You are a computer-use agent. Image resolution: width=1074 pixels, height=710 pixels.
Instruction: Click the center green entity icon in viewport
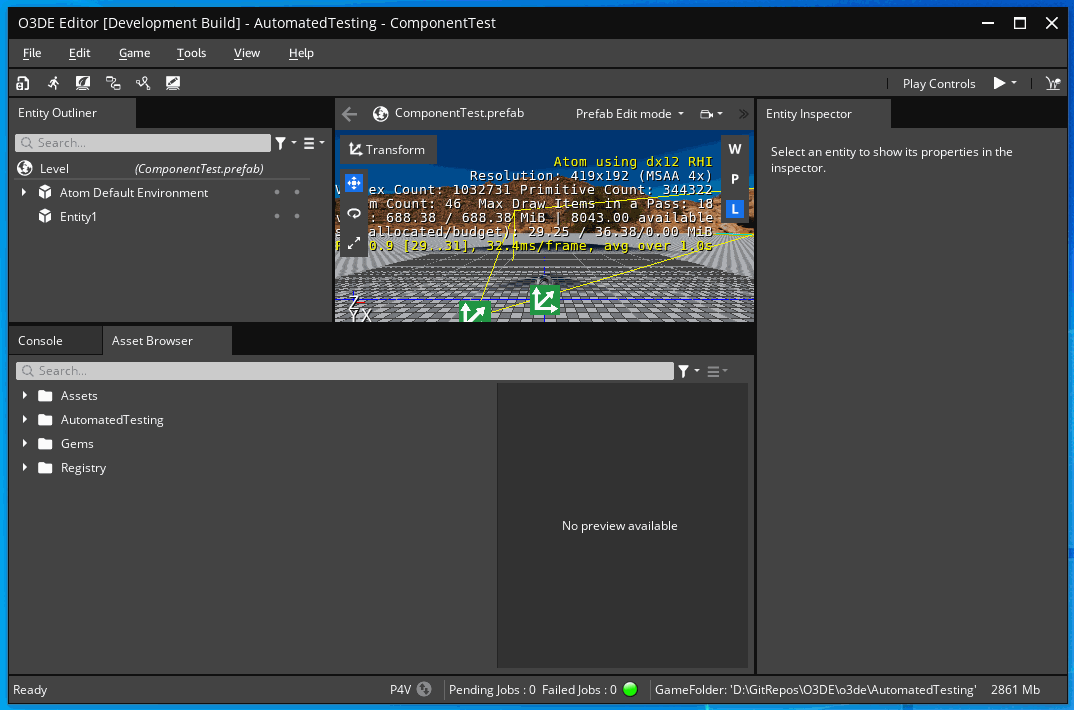545,300
